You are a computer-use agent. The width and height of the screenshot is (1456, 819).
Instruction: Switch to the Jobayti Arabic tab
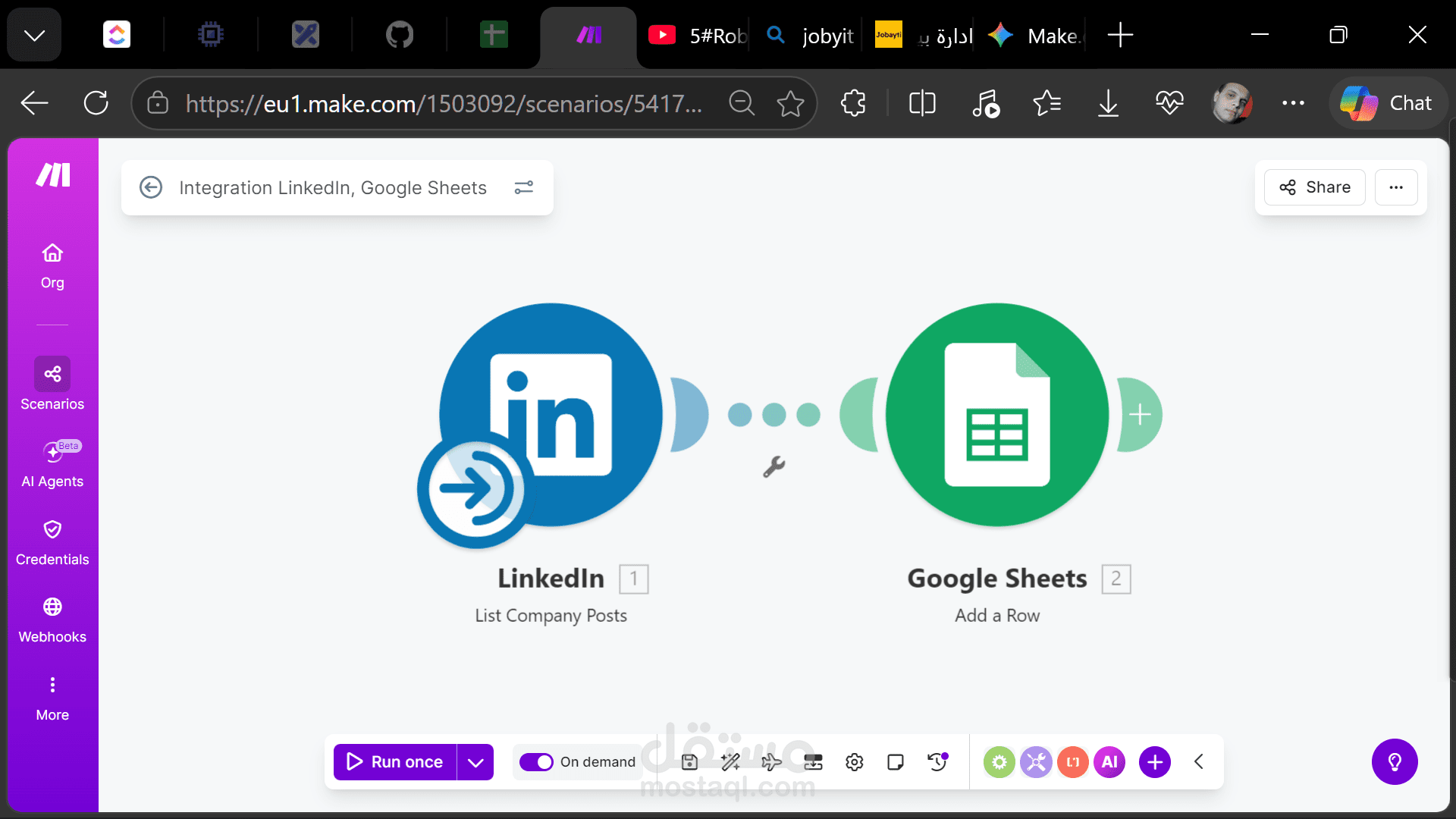point(923,35)
